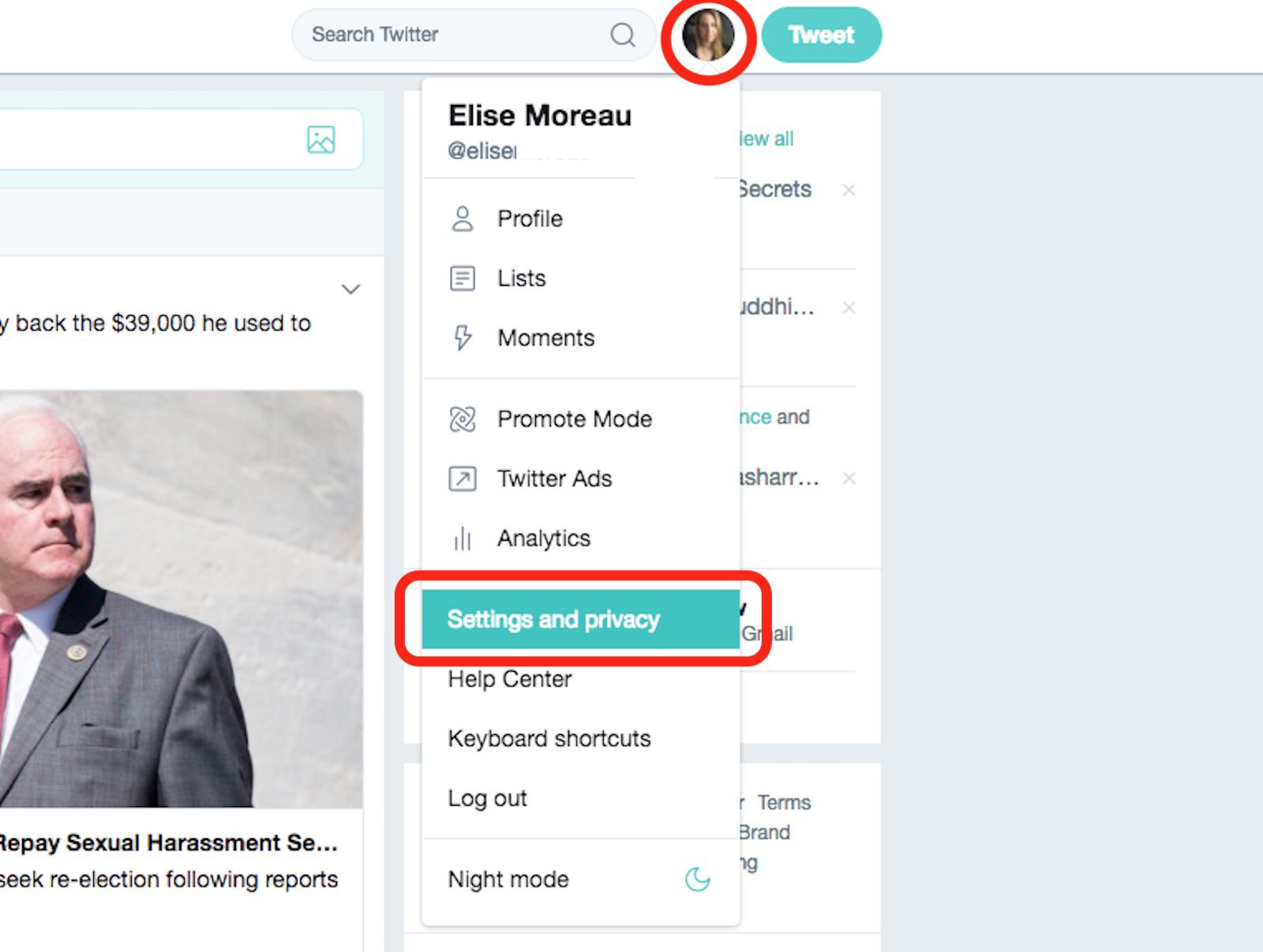Dismiss the suggestion ending in 'uddhi...'
The width and height of the screenshot is (1263, 952).
click(849, 308)
